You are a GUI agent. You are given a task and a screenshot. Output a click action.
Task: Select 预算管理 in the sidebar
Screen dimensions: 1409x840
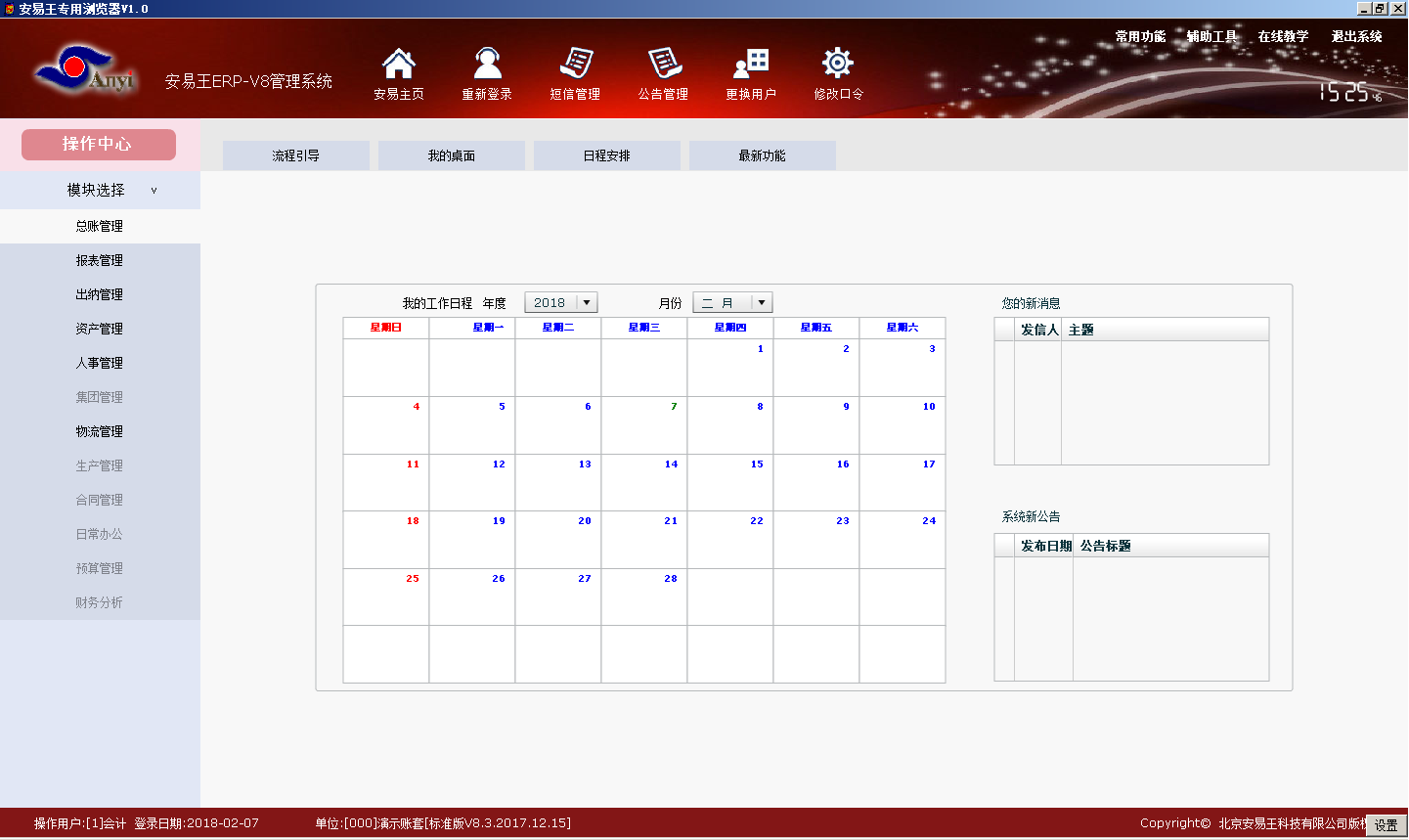[100, 568]
